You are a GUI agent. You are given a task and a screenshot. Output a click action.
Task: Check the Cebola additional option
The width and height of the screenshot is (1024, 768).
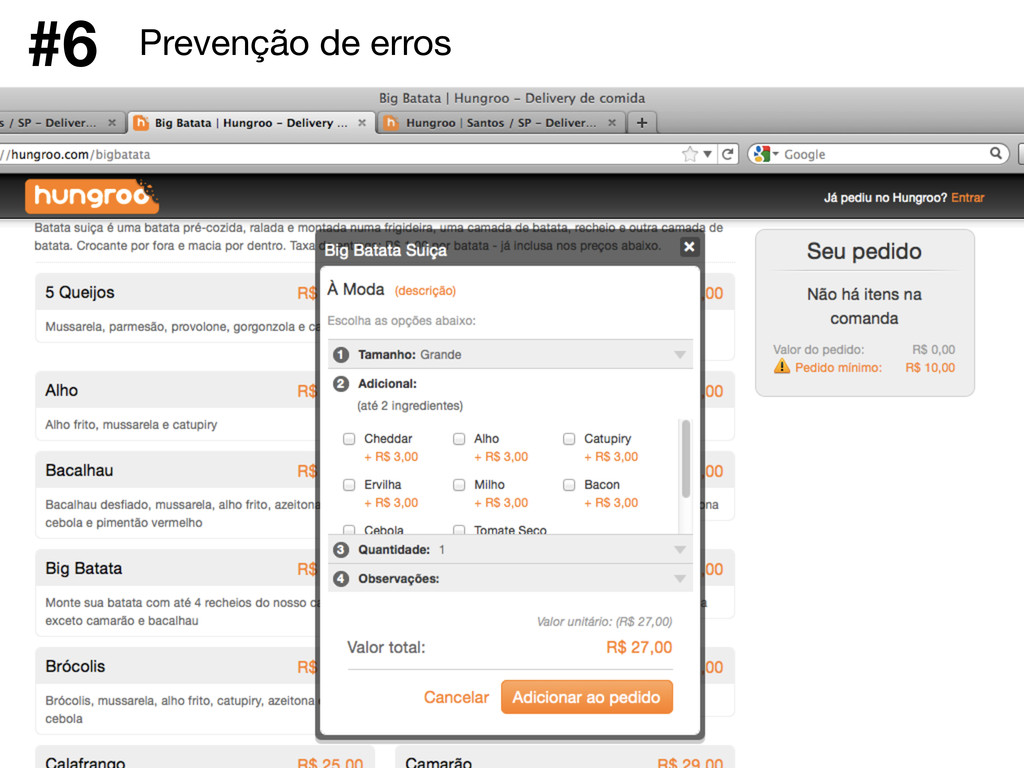click(349, 530)
